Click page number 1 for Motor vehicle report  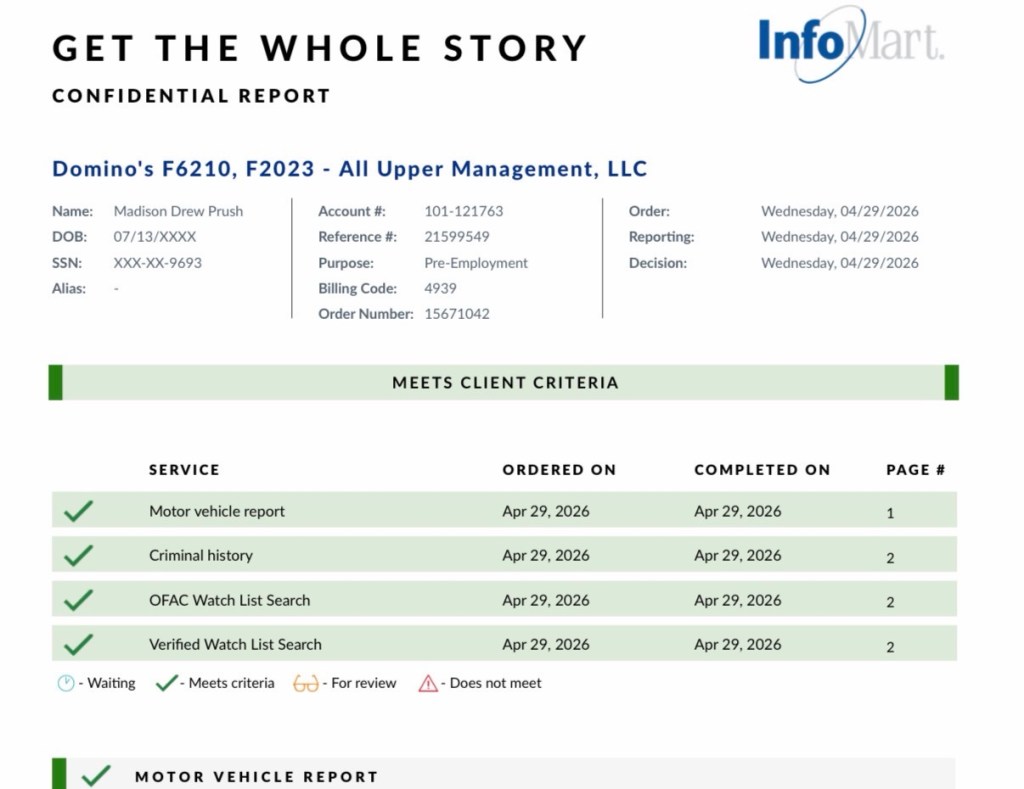pos(890,513)
